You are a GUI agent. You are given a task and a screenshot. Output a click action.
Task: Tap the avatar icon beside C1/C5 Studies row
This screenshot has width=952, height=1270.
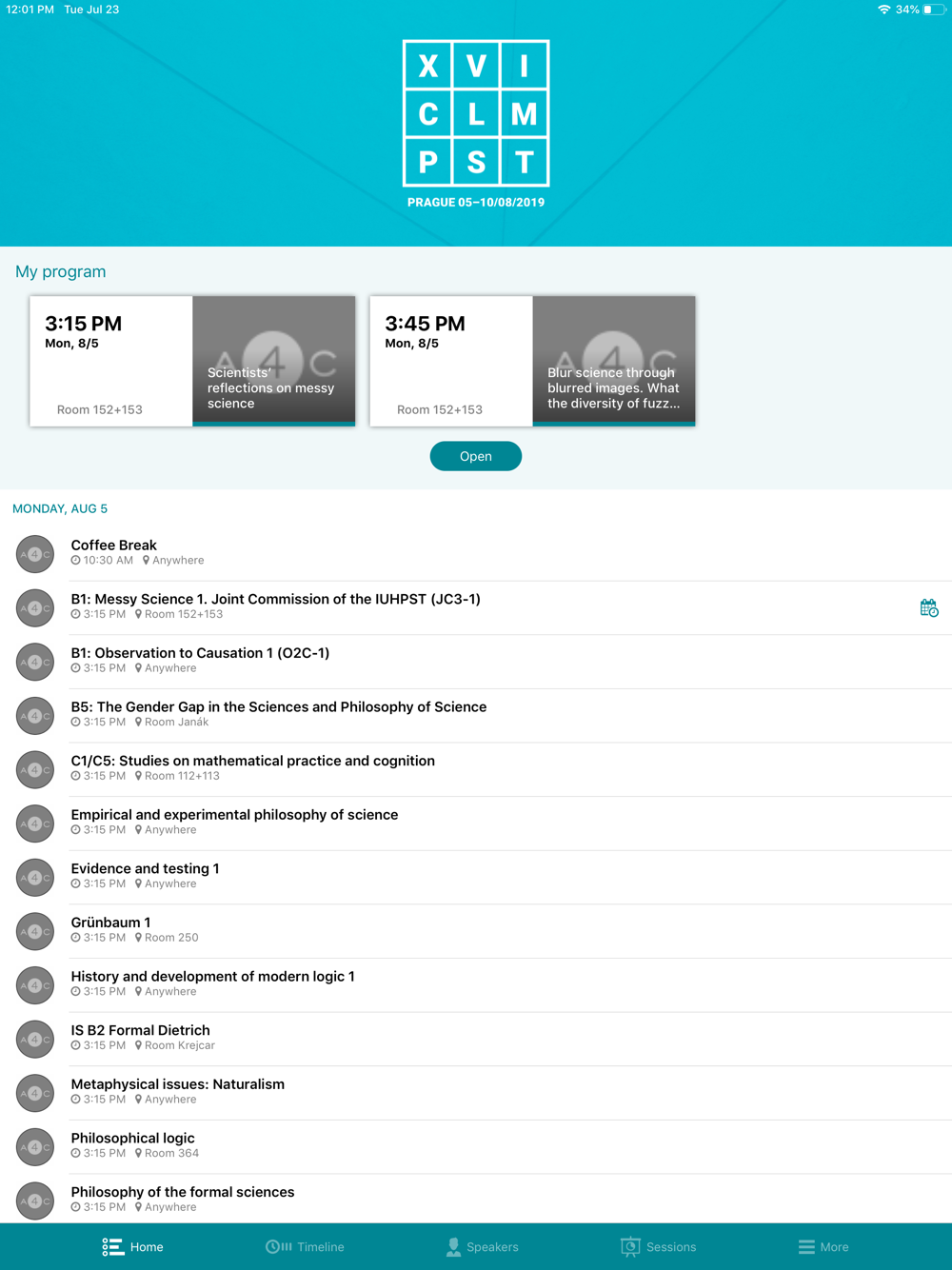point(35,769)
